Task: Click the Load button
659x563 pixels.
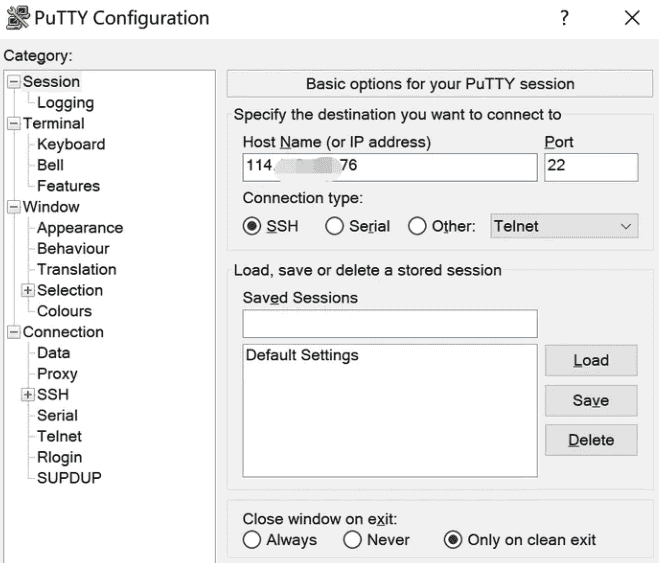Action: click(590, 361)
